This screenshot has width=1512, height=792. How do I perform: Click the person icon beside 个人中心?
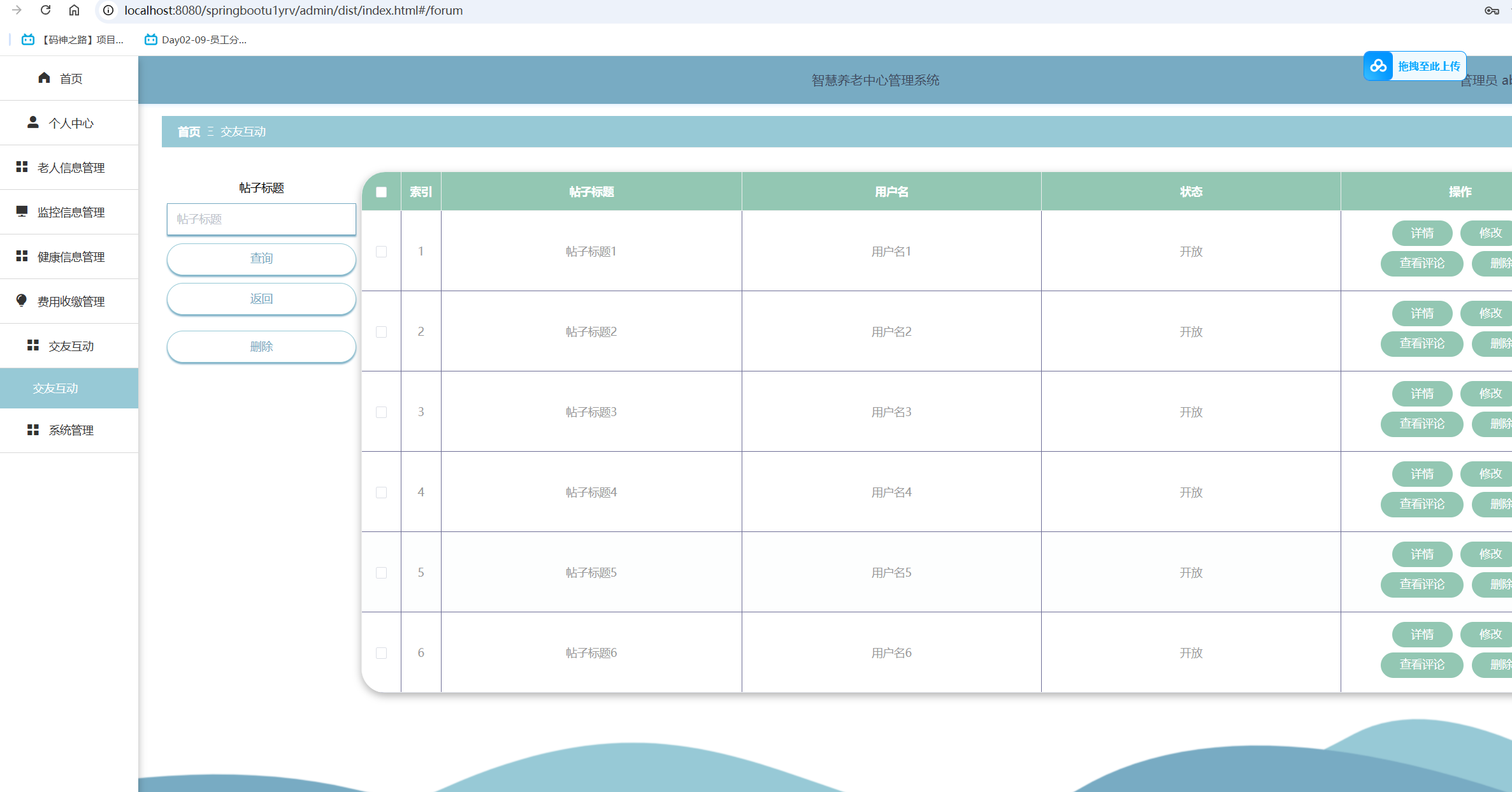[x=33, y=122]
